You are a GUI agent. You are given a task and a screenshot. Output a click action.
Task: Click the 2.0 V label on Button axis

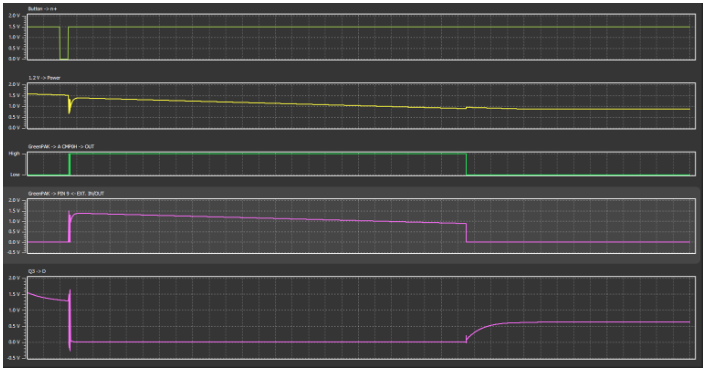14,16
